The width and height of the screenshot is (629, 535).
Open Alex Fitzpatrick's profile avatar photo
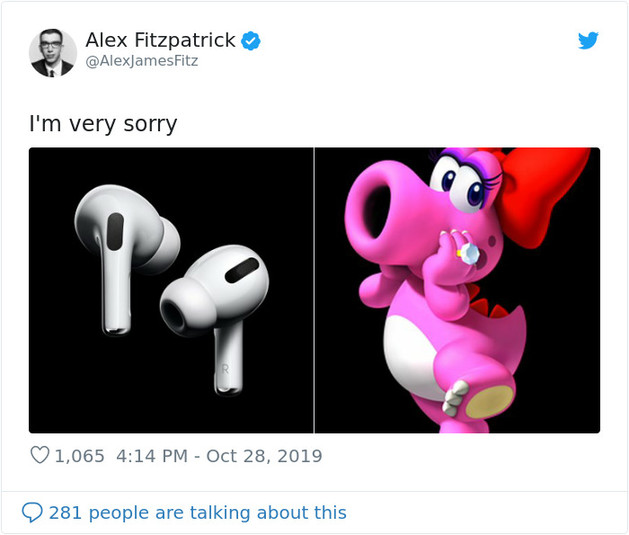point(53,53)
